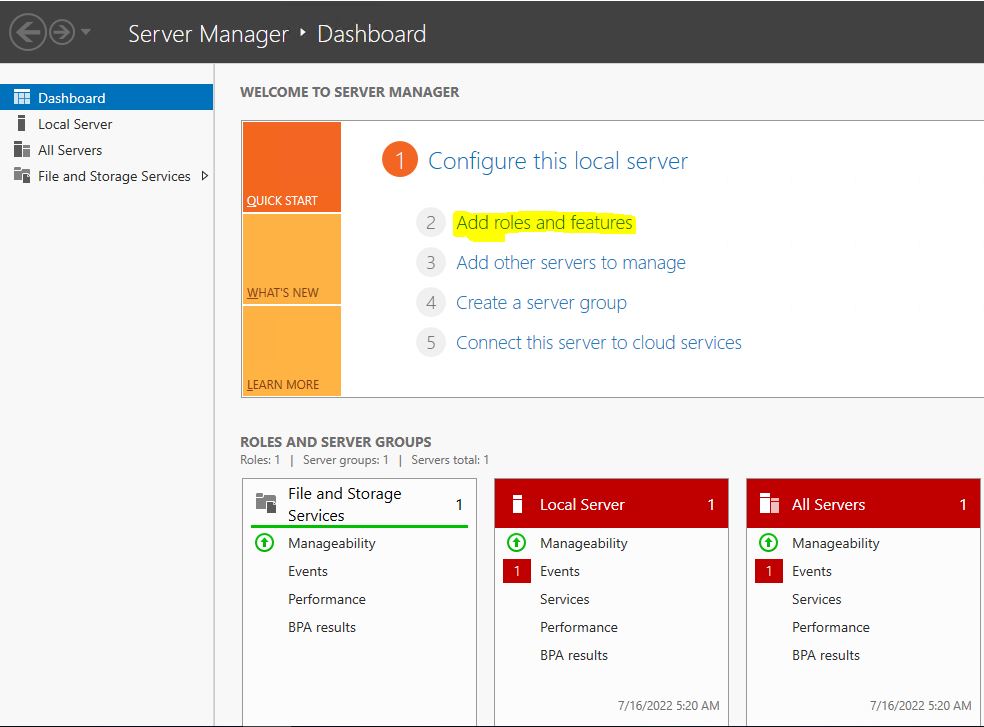Open the navigation history dropdown arrow
The height and width of the screenshot is (727, 984).
[x=86, y=31]
